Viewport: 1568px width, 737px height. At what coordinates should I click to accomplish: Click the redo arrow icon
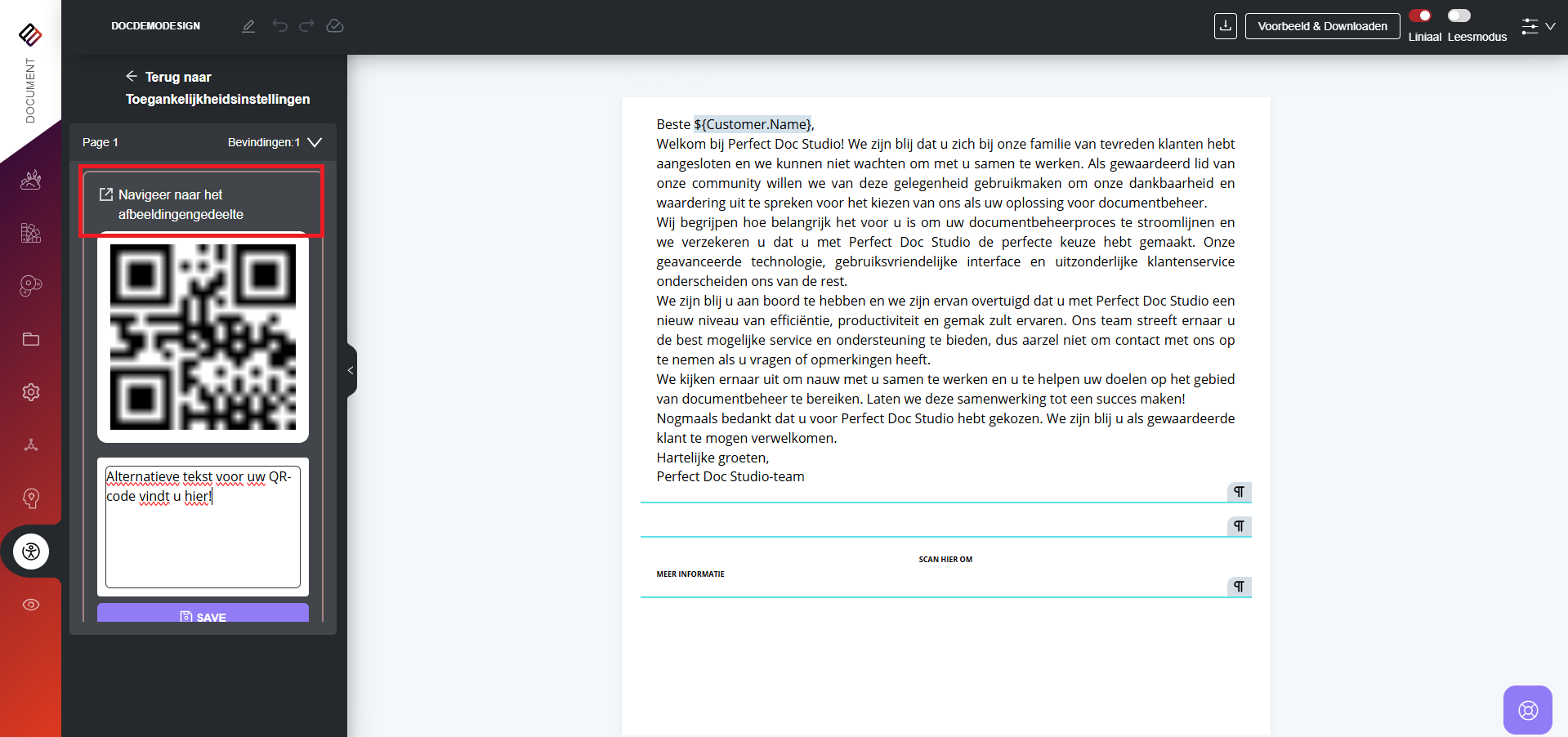[x=306, y=26]
